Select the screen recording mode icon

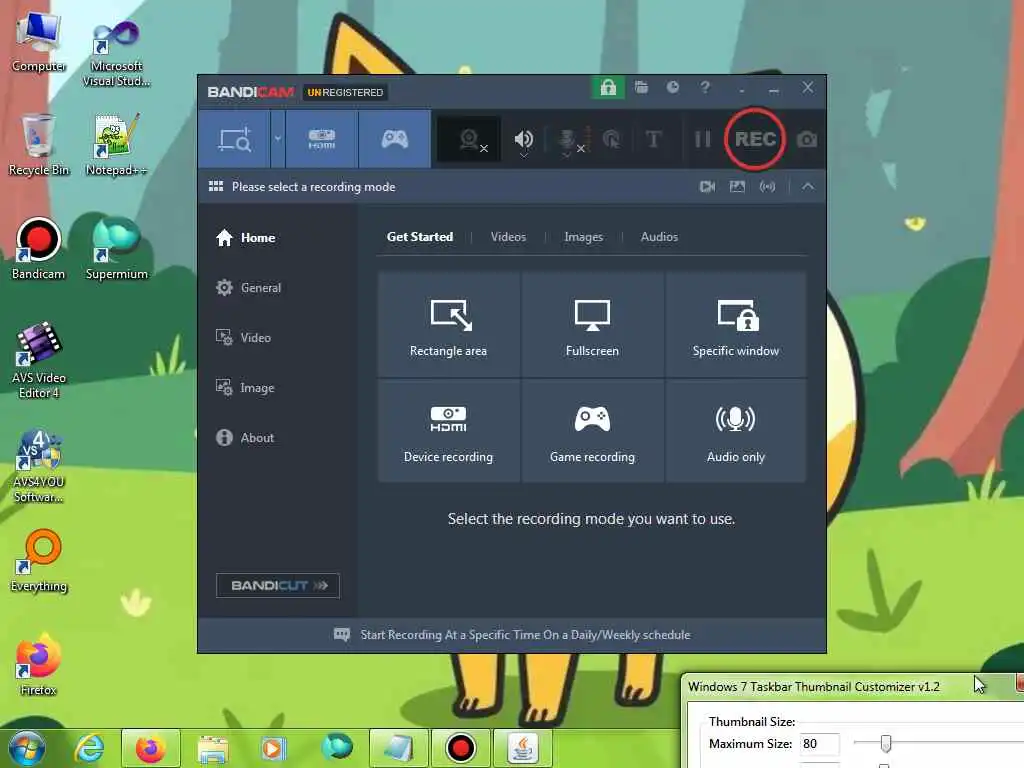pyautogui.click(x=234, y=139)
